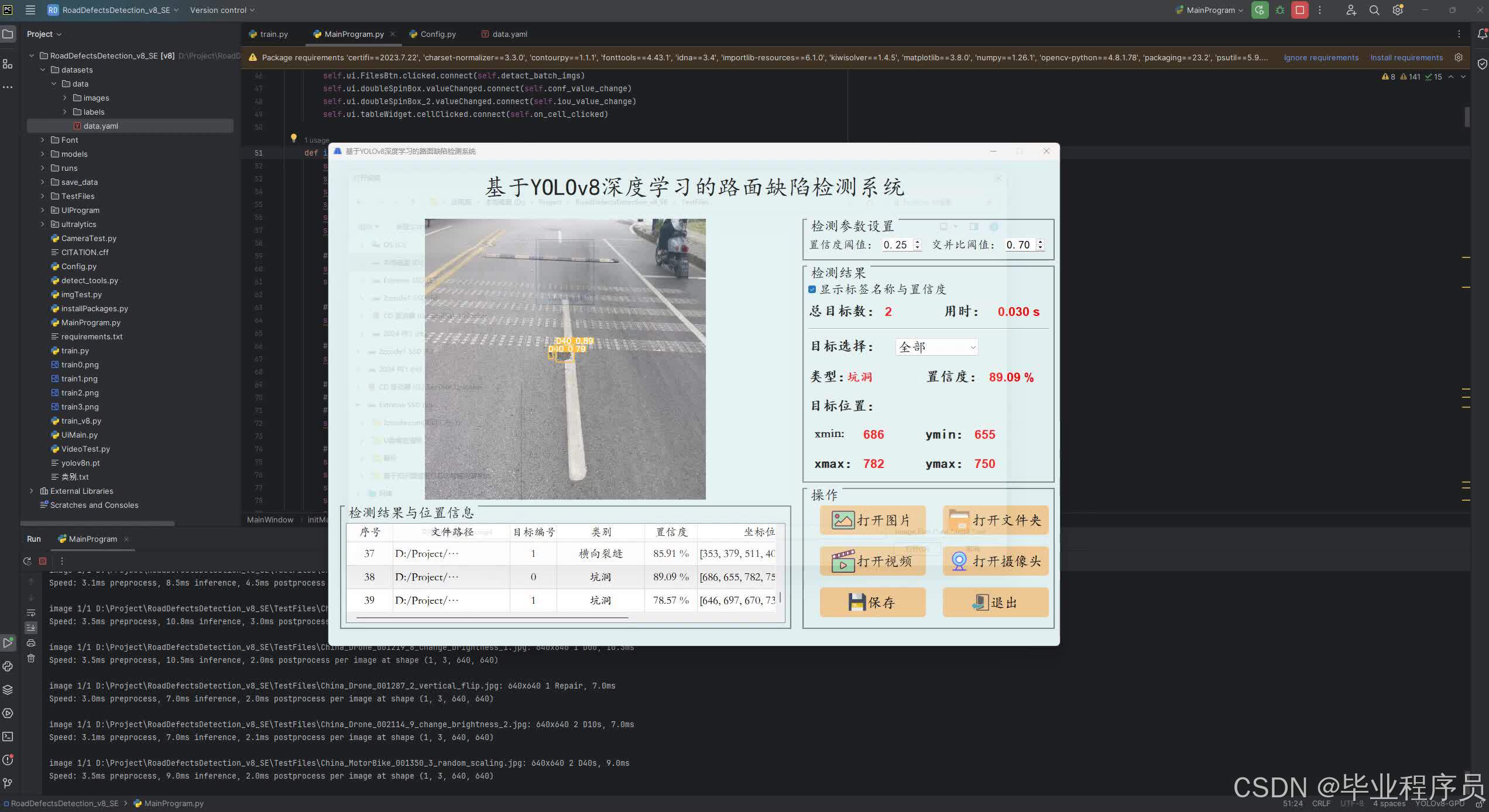Click the editor vertical scrollbar thumb
Viewport: 1489px width, 812px height.
[1467, 116]
